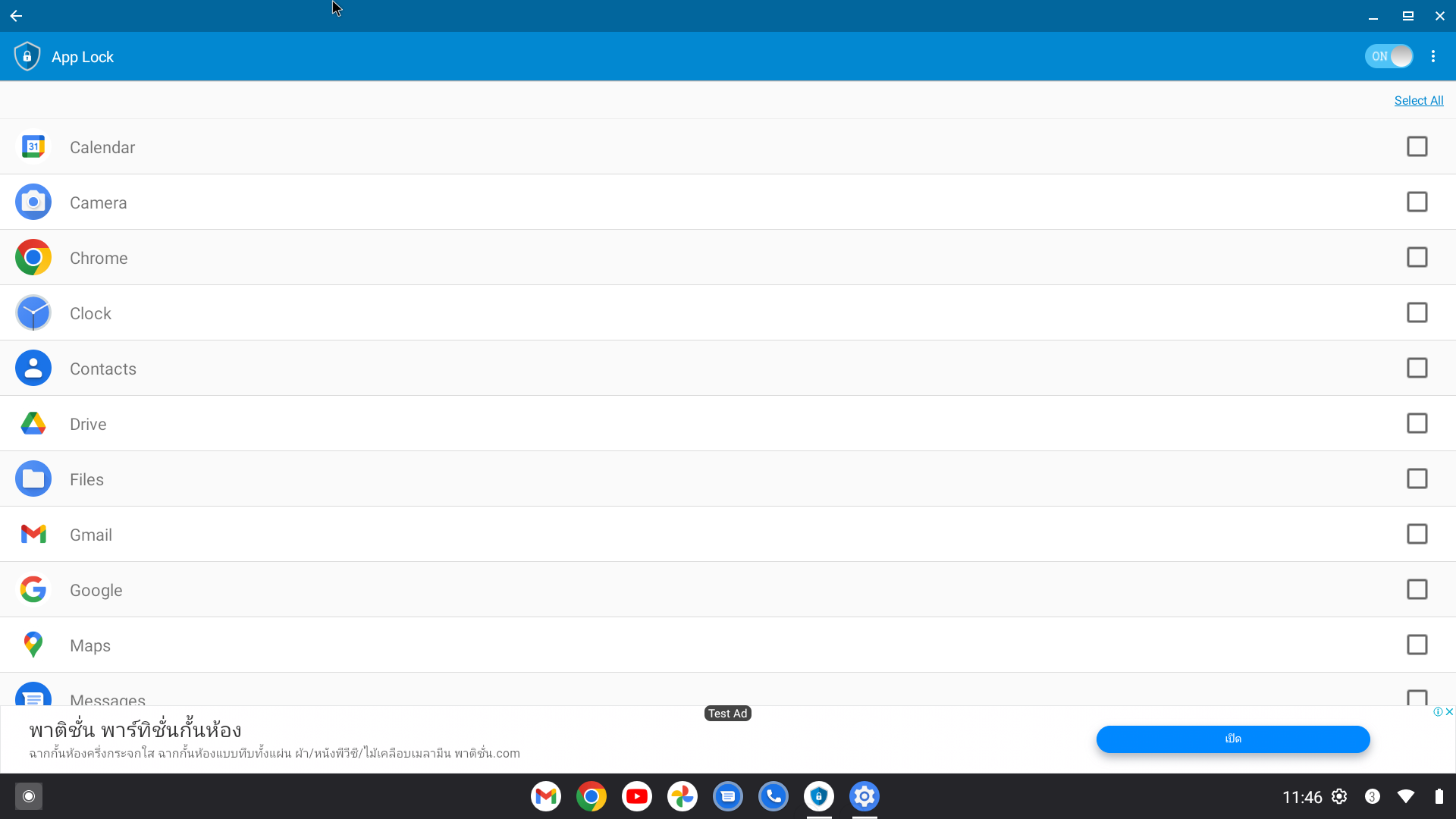Screen dimensions: 1456x819
Task: Launch Gmail from the taskbar
Action: point(546,796)
